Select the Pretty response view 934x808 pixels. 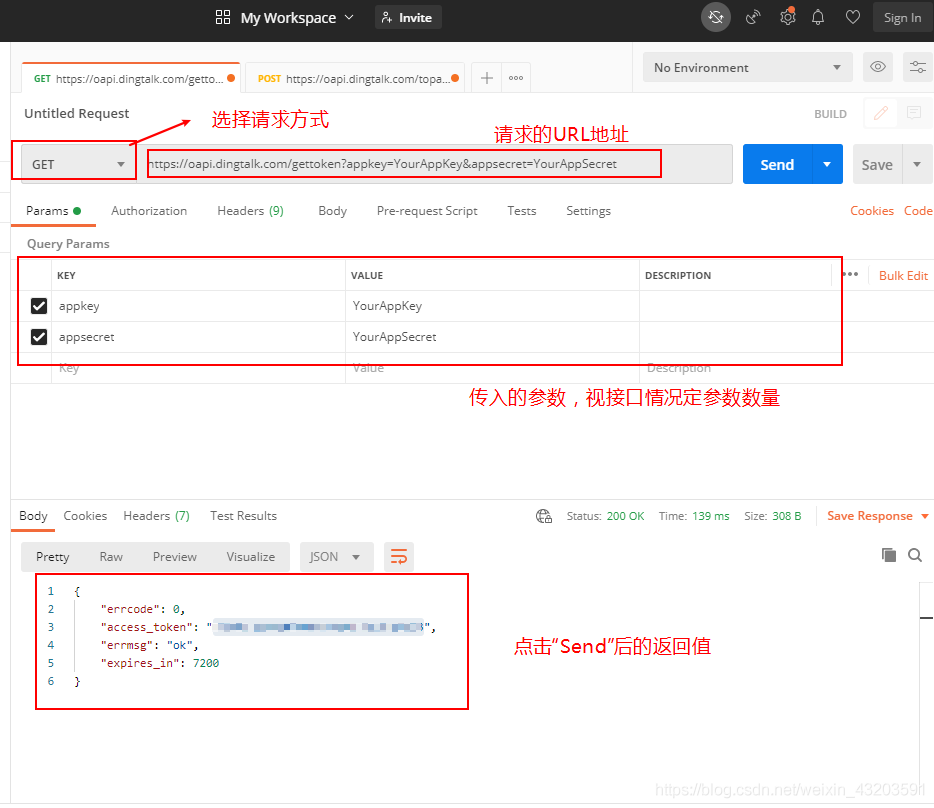[x=52, y=557]
